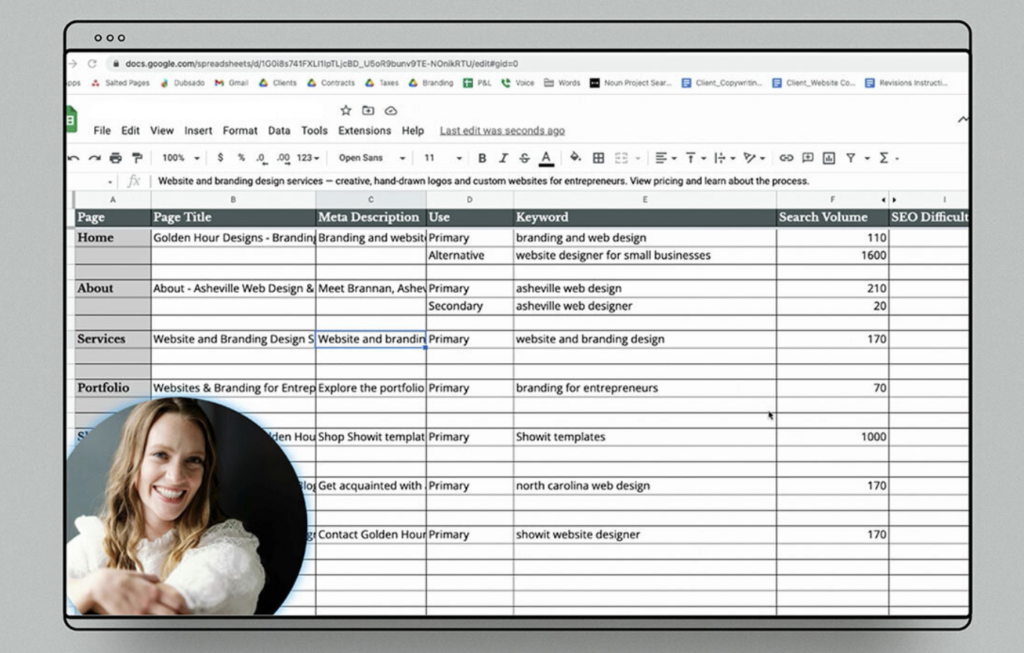Open the Contracts bookmark
The height and width of the screenshot is (653, 1024).
(x=331, y=83)
